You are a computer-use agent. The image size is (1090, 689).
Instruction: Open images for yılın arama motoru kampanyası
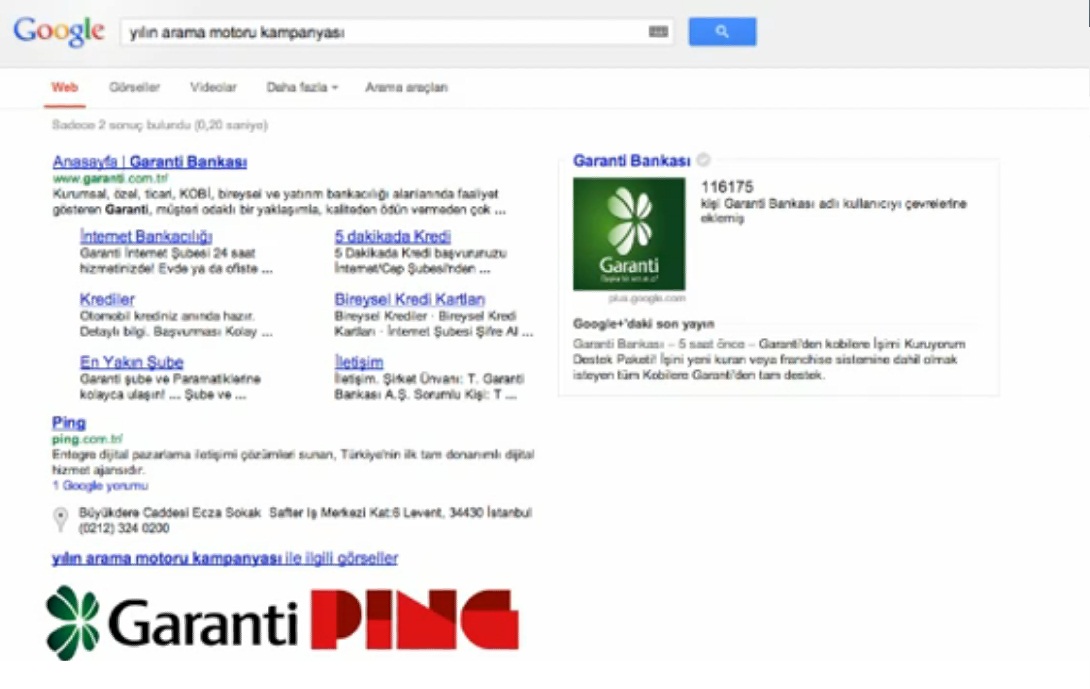(224, 557)
